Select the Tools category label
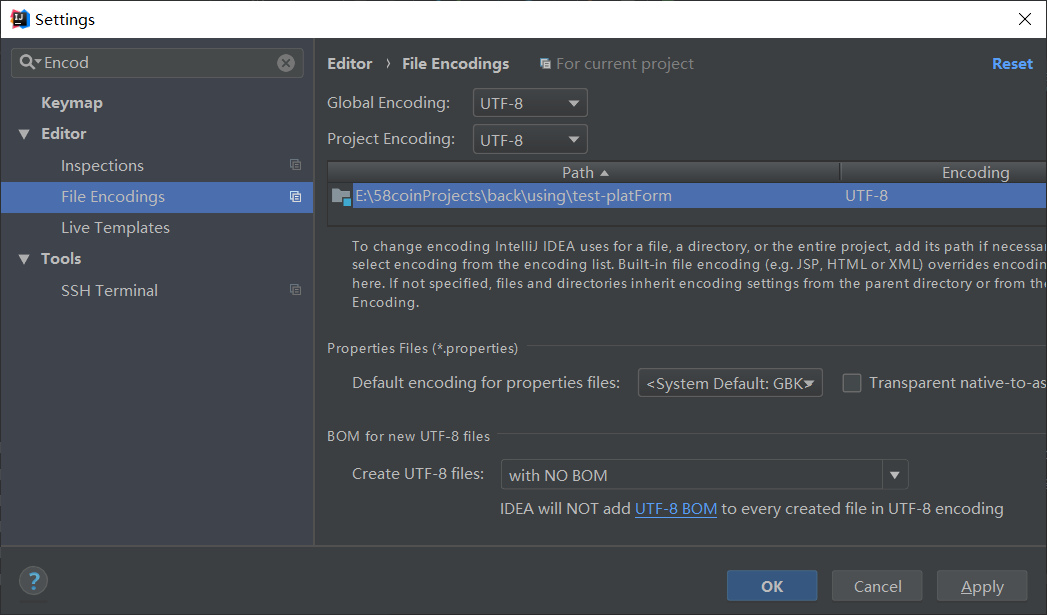1047x615 pixels. (x=61, y=258)
